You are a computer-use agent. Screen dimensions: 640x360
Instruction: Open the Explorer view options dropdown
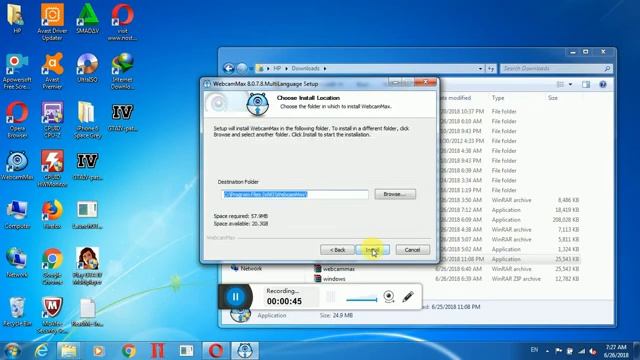pos(570,84)
